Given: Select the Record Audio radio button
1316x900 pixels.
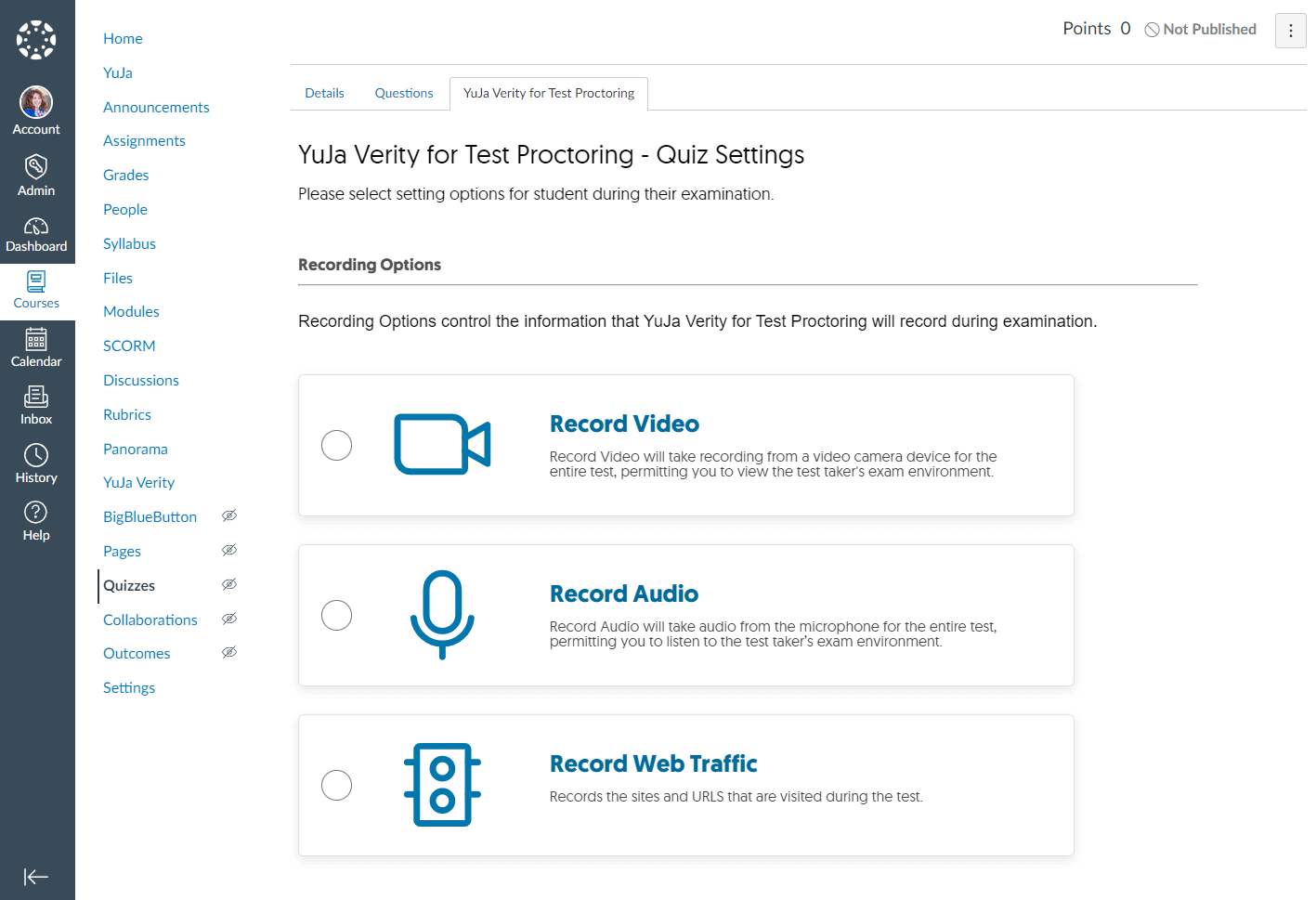Looking at the screenshot, I should coord(336,615).
